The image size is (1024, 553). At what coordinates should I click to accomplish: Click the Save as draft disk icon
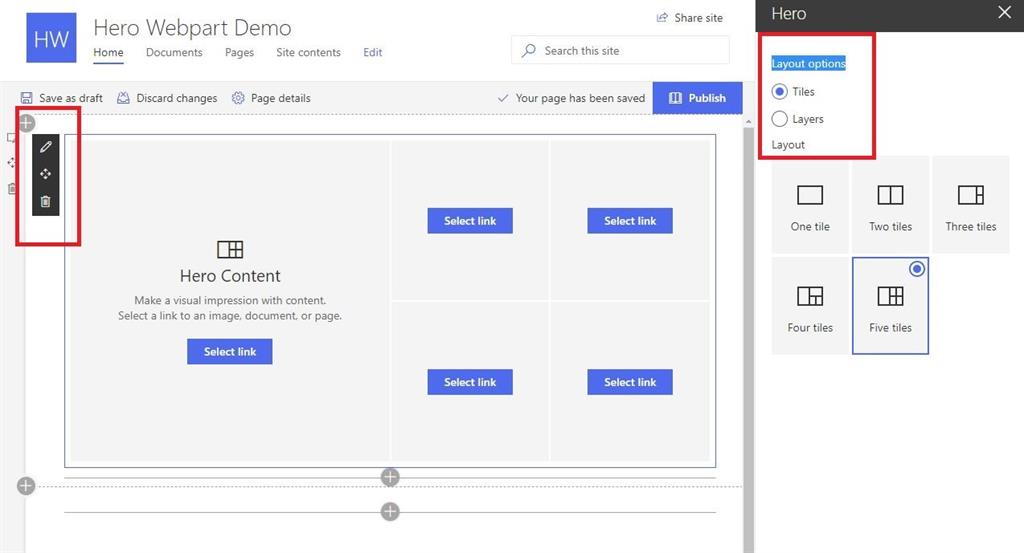pyautogui.click(x=26, y=98)
